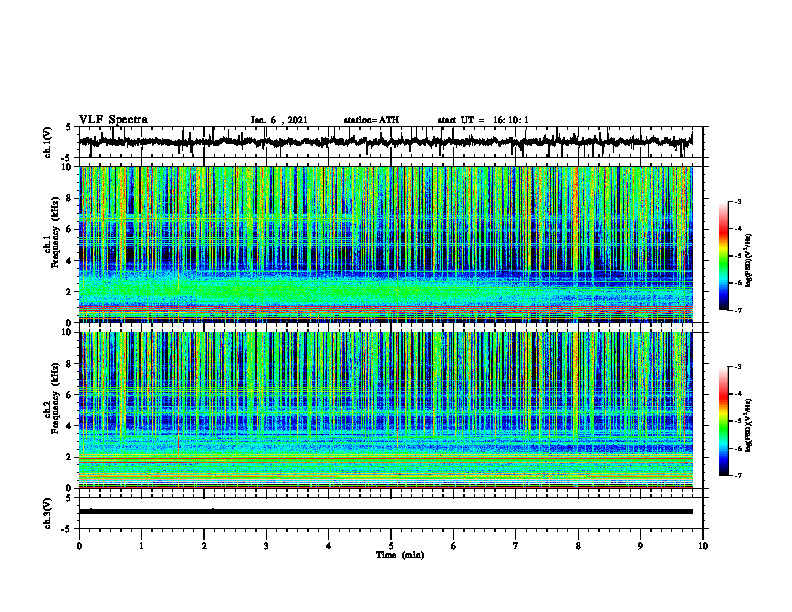
Task: Click the "VLF Spectra" plot title
Action: (113, 120)
